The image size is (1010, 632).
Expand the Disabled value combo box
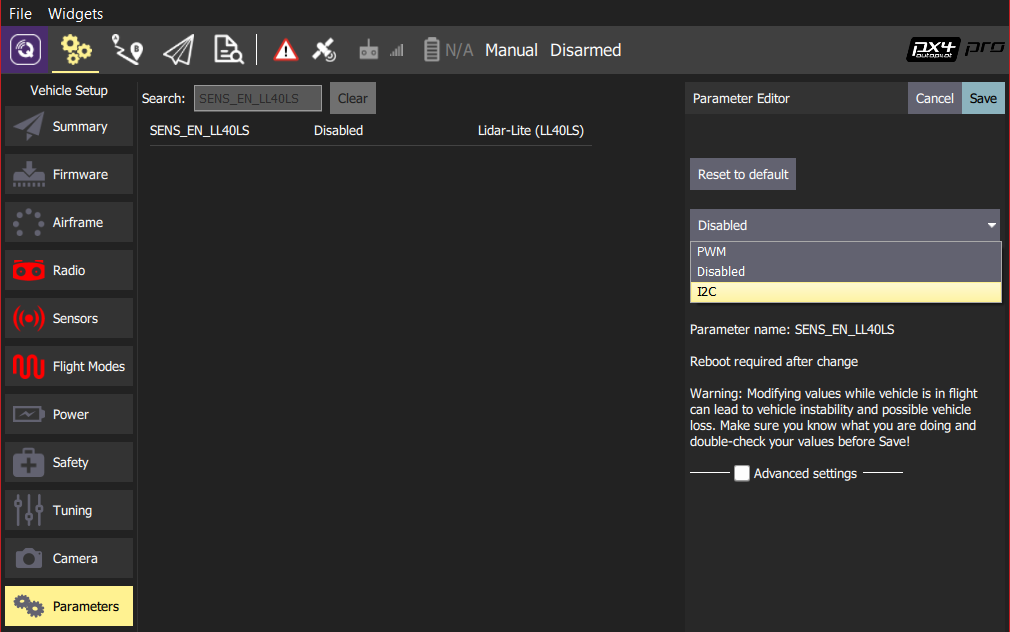(x=844, y=225)
